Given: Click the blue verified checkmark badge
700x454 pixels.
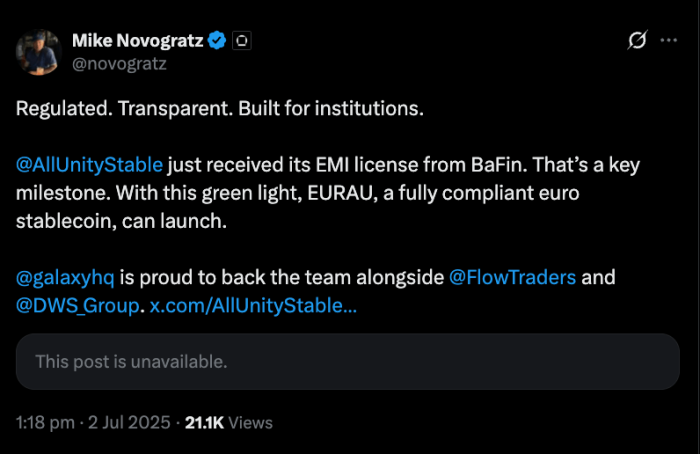Looking at the screenshot, I should tap(214, 41).
